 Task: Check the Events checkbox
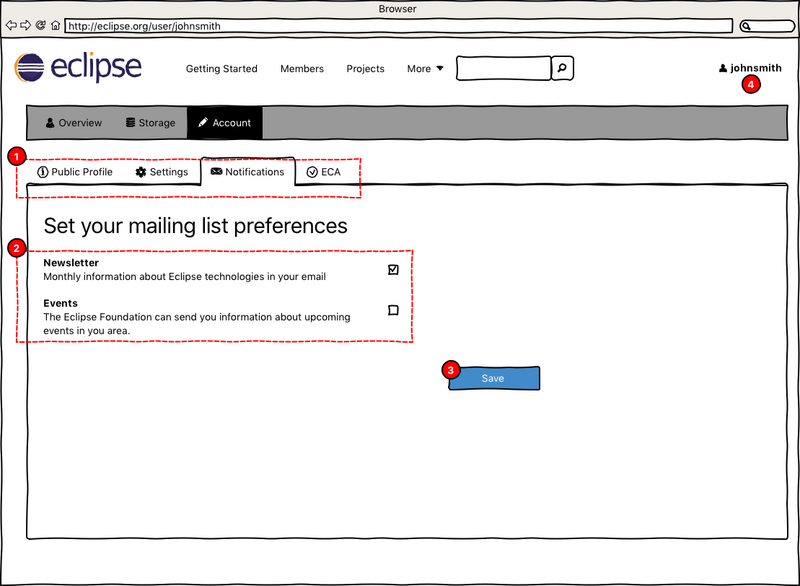pyautogui.click(x=393, y=310)
